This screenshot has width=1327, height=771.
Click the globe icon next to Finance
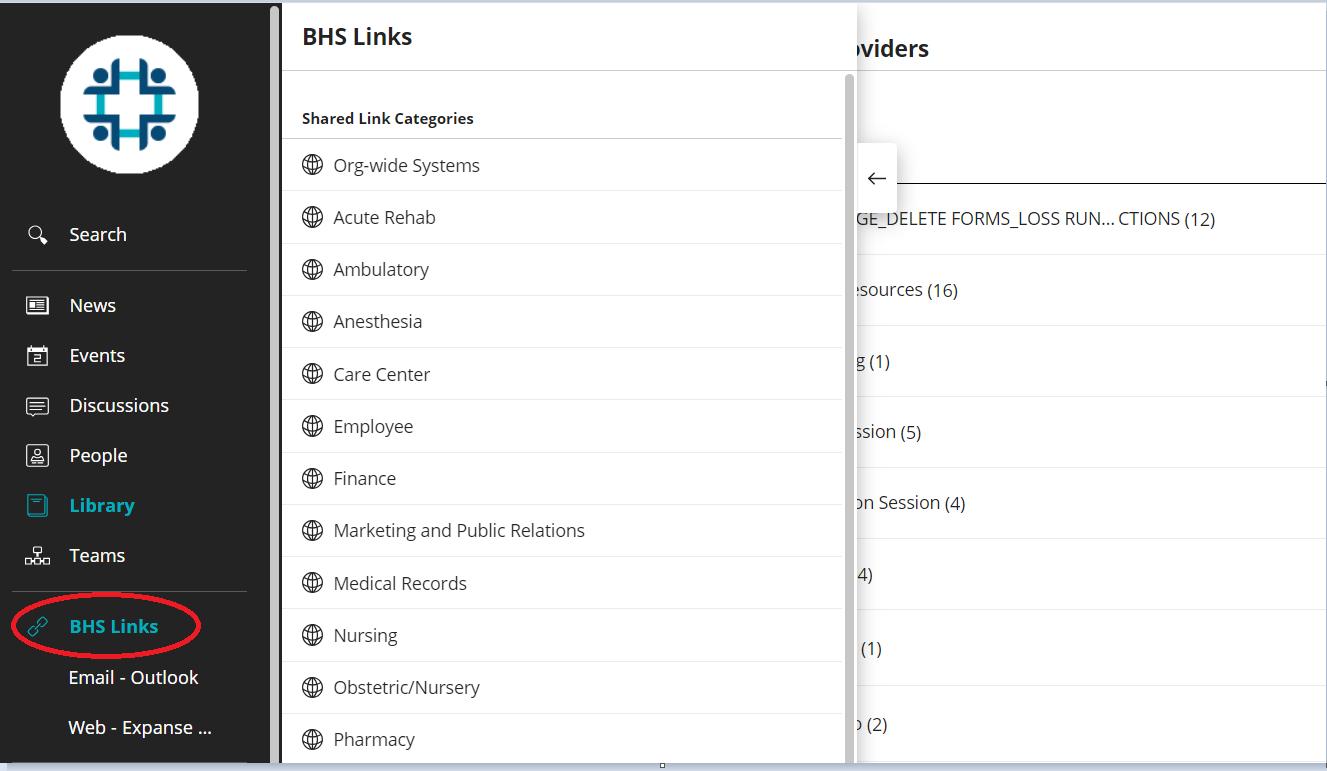(x=313, y=479)
